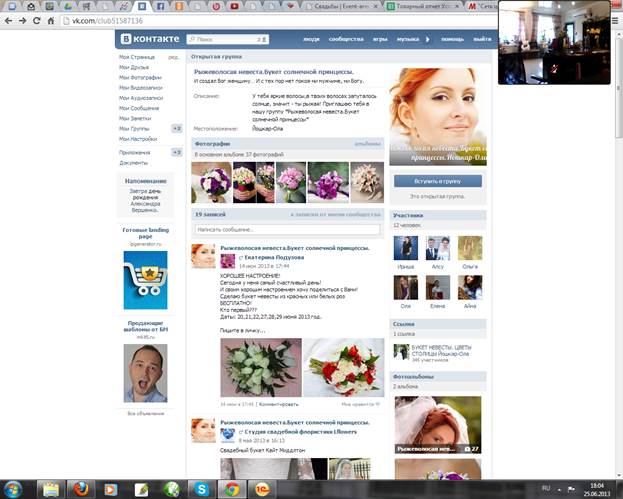Switch to the Gmail M tab

tap(481, 6)
